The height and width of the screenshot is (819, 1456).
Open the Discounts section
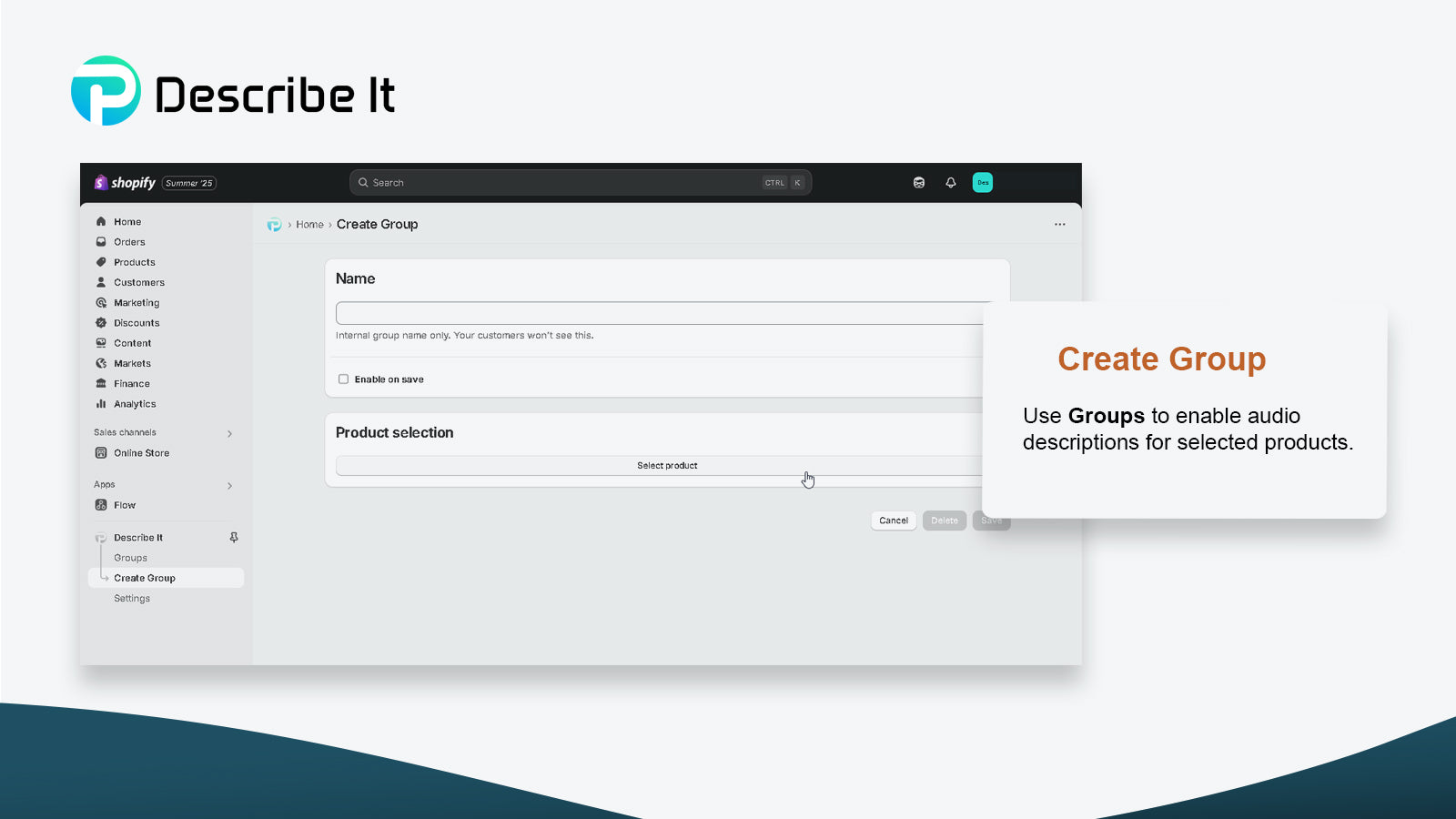[136, 323]
